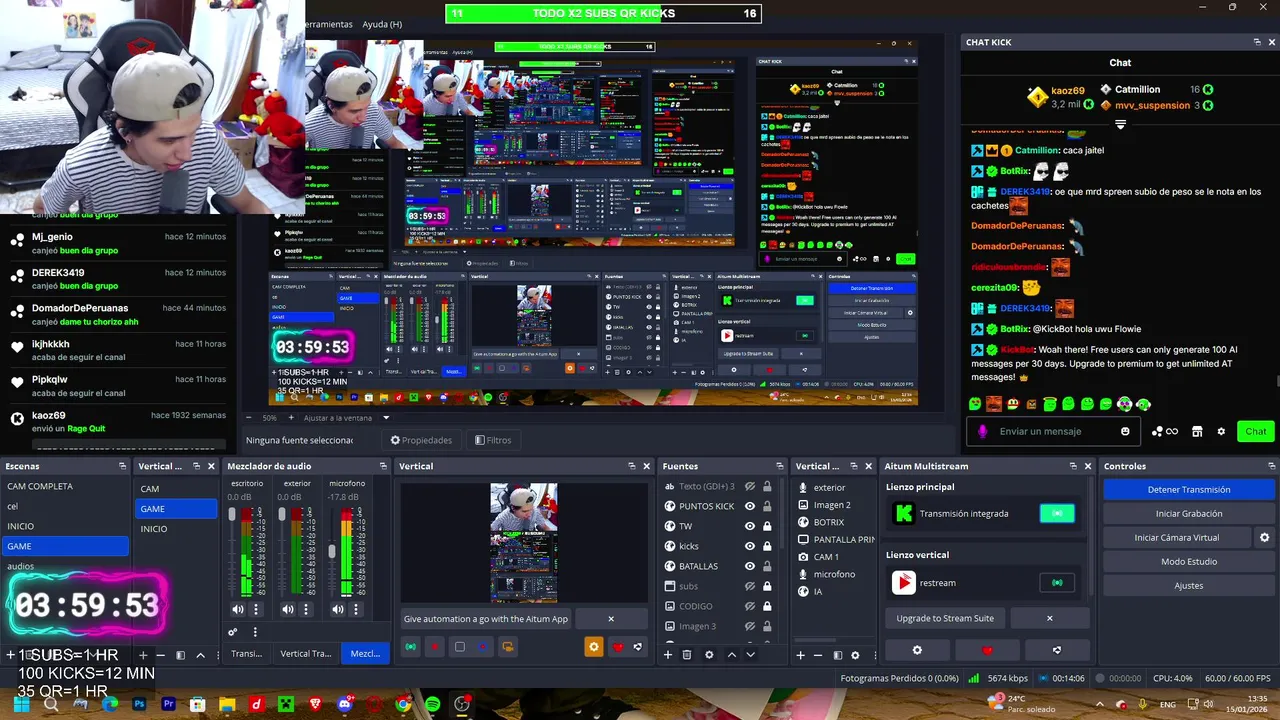This screenshot has width=1280, height=720.
Task: Open microfono channel options menu
Action: (356, 609)
